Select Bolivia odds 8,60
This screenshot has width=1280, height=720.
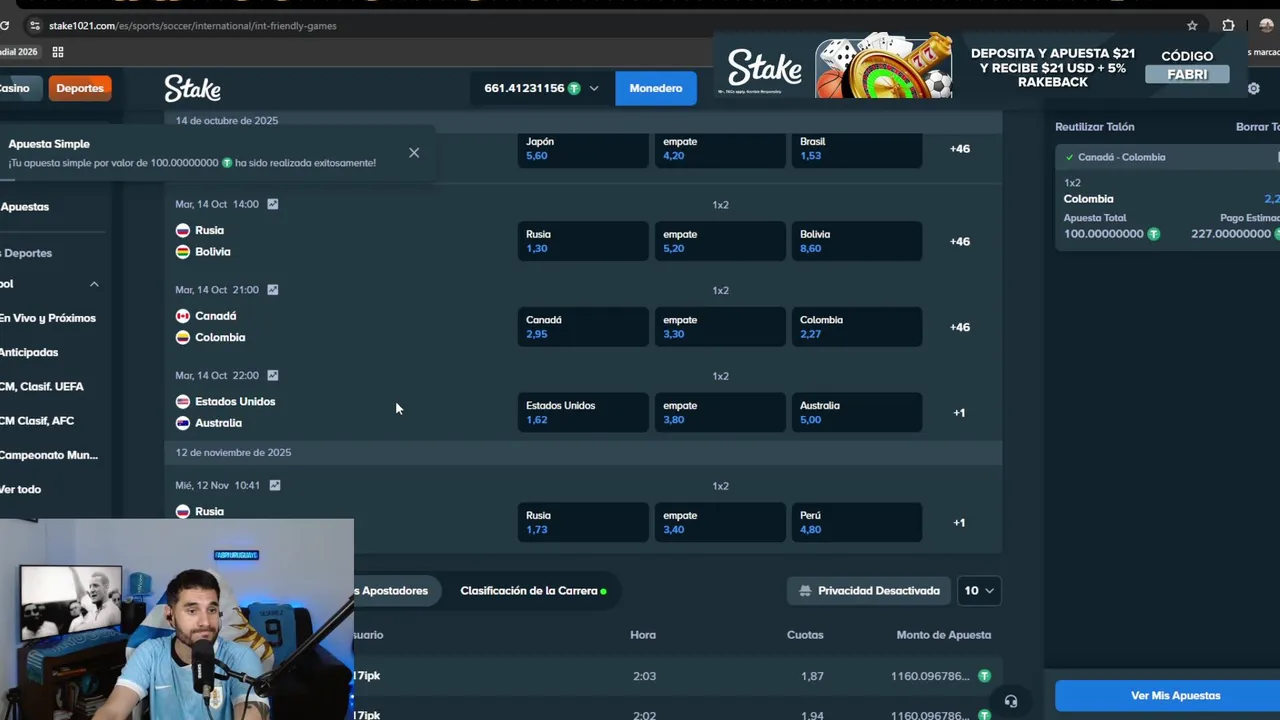pyautogui.click(x=857, y=241)
